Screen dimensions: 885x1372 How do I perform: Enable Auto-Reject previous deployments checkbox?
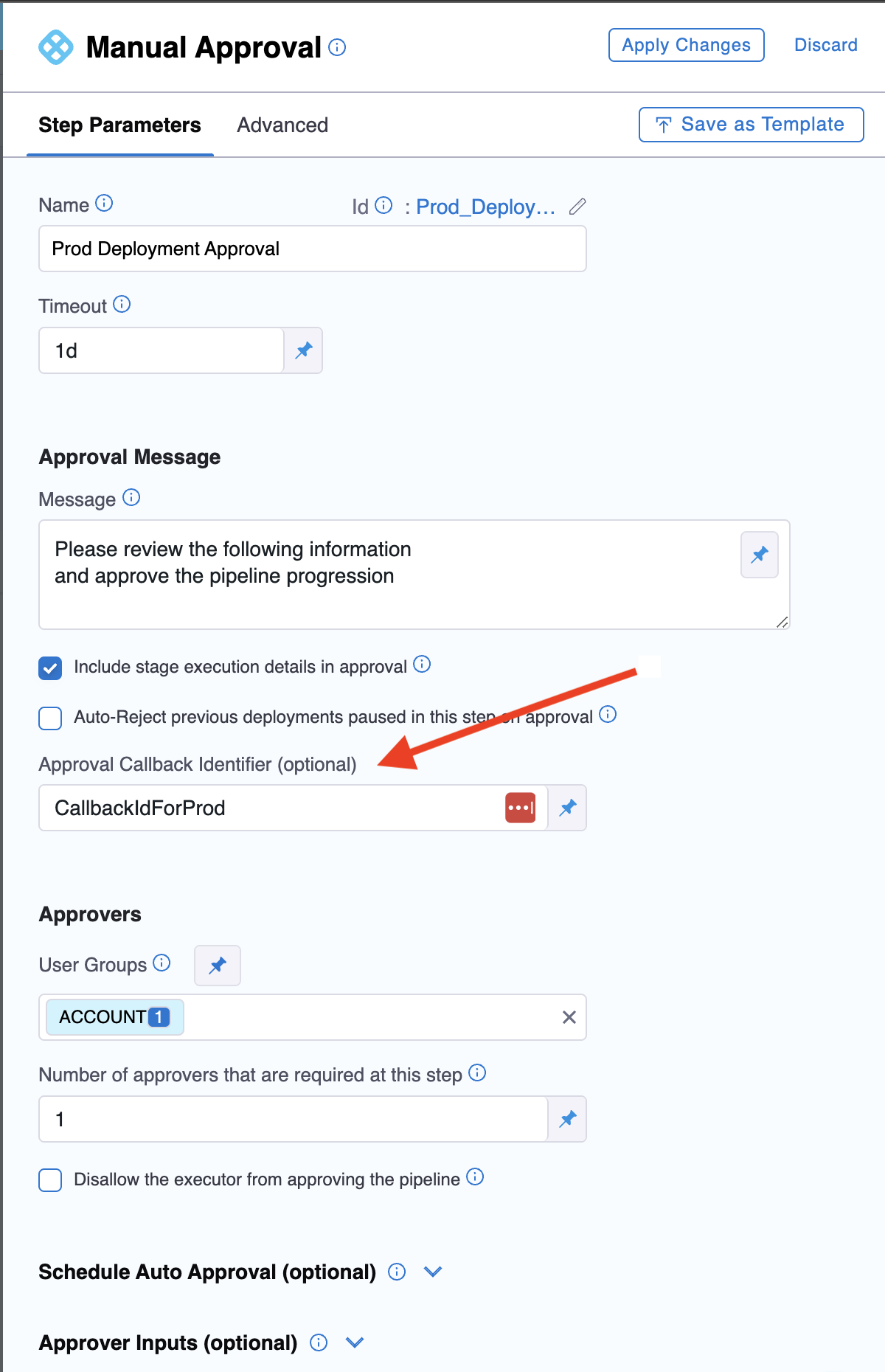point(50,718)
